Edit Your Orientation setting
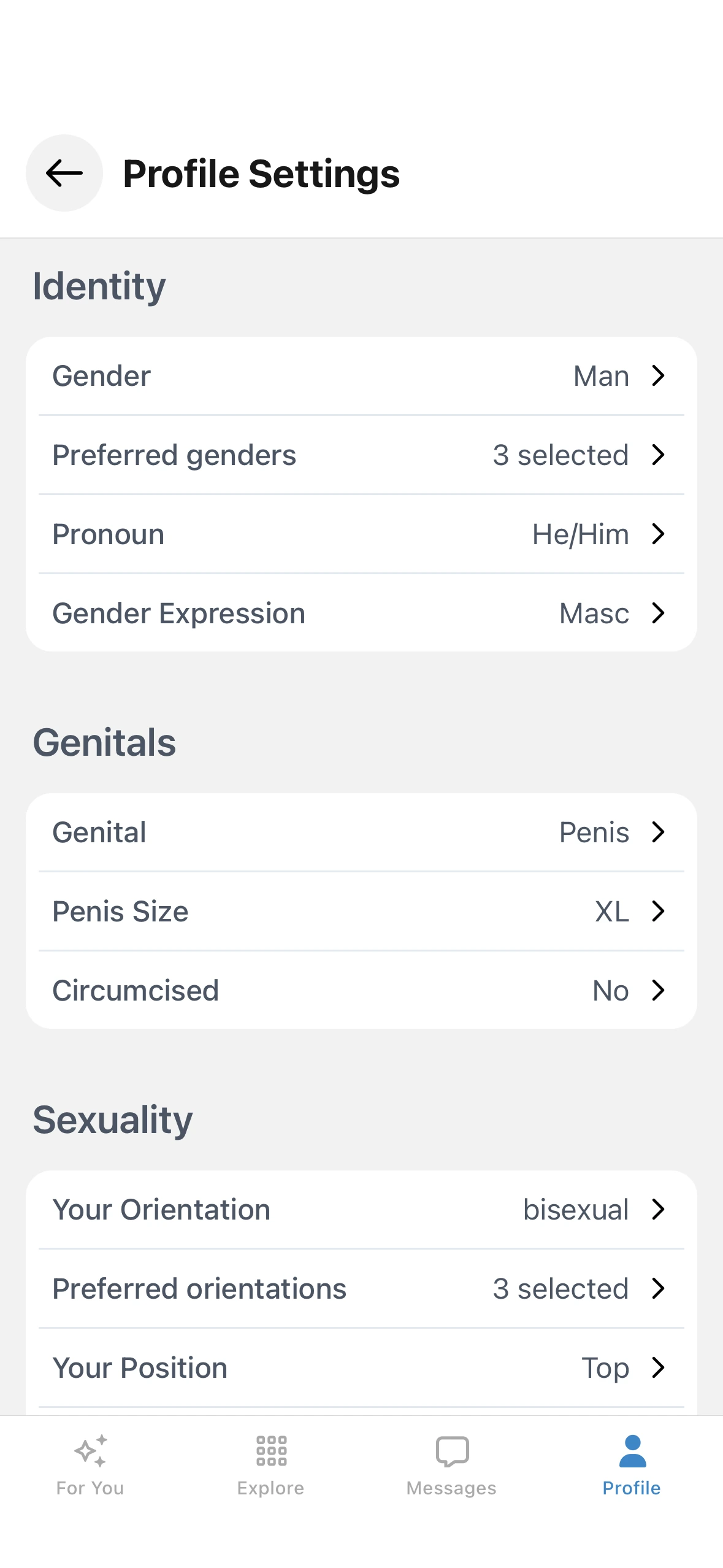723x1568 pixels. [361, 1209]
